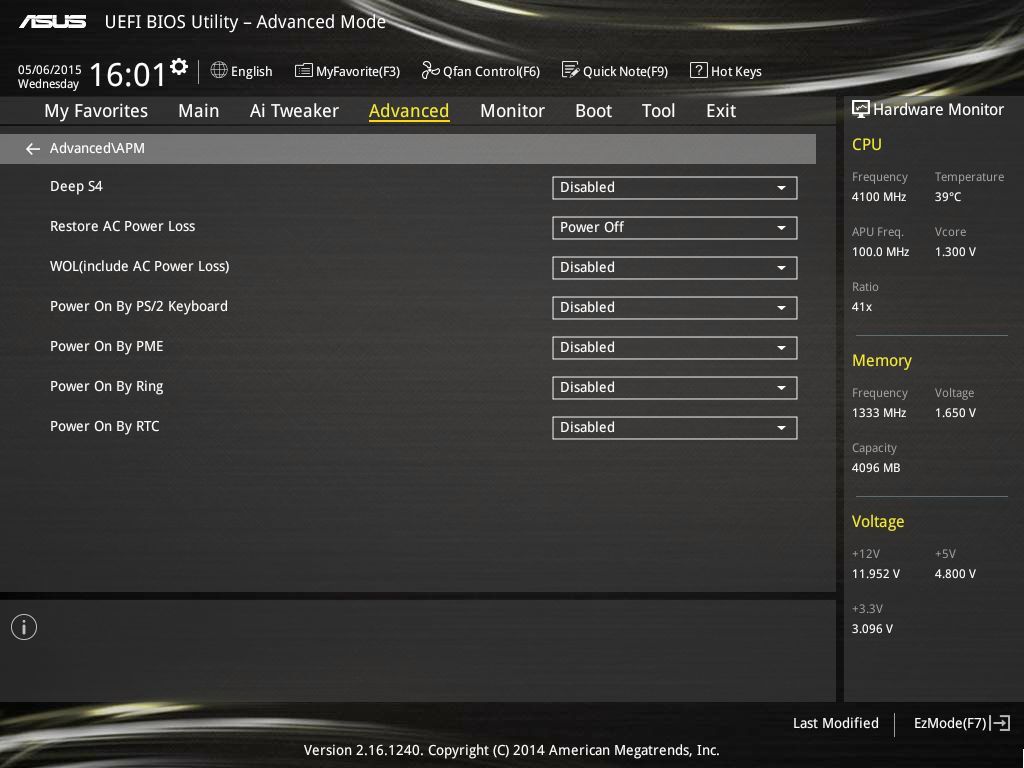This screenshot has width=1024, height=768.
Task: Open the Monitor tab
Action: (x=512, y=111)
